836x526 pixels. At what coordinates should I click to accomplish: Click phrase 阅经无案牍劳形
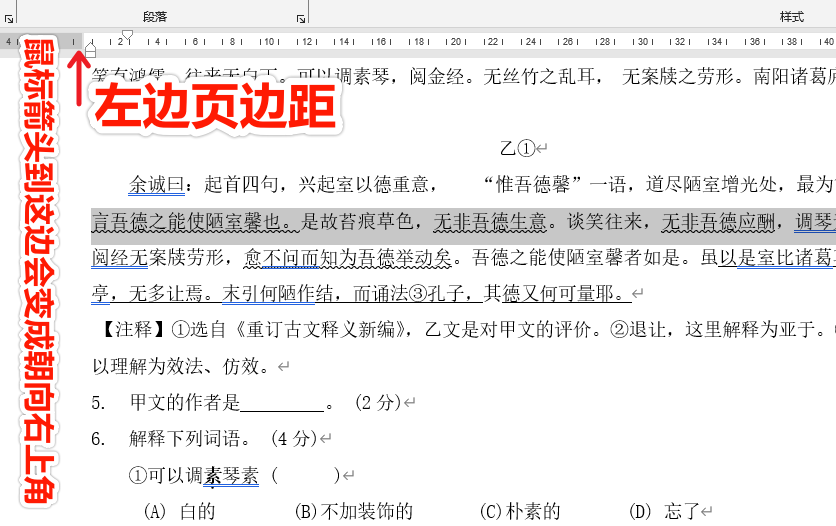click(157, 257)
